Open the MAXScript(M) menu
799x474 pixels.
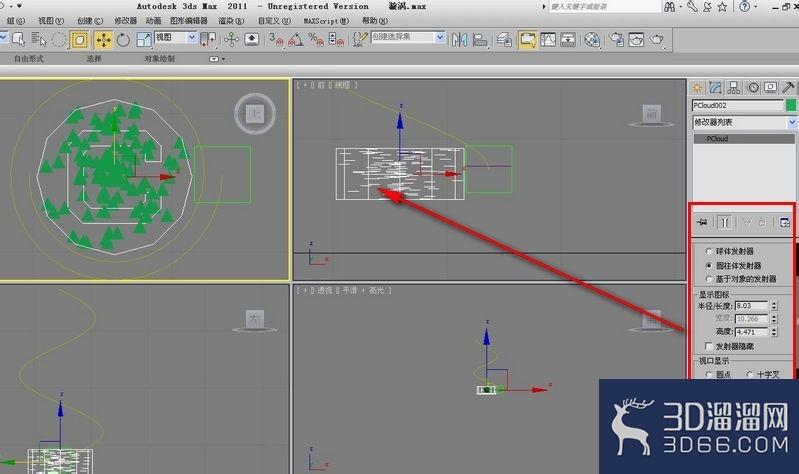point(326,21)
